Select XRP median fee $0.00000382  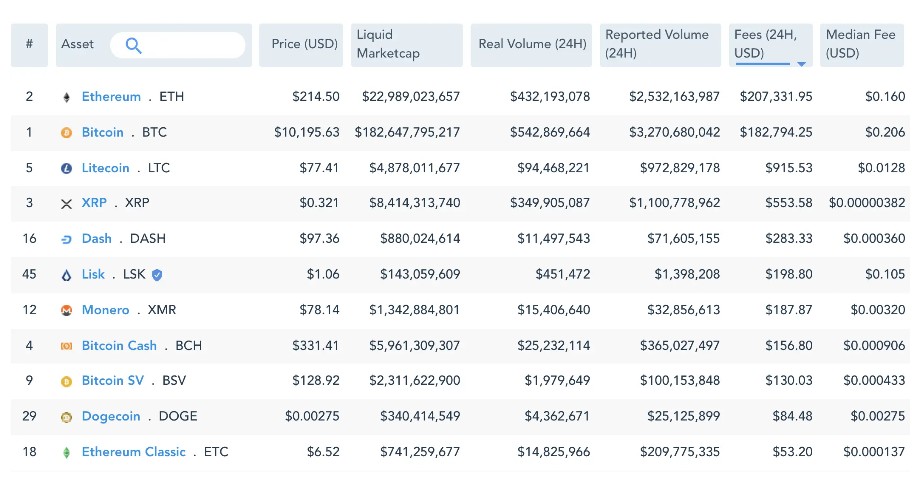click(x=867, y=203)
